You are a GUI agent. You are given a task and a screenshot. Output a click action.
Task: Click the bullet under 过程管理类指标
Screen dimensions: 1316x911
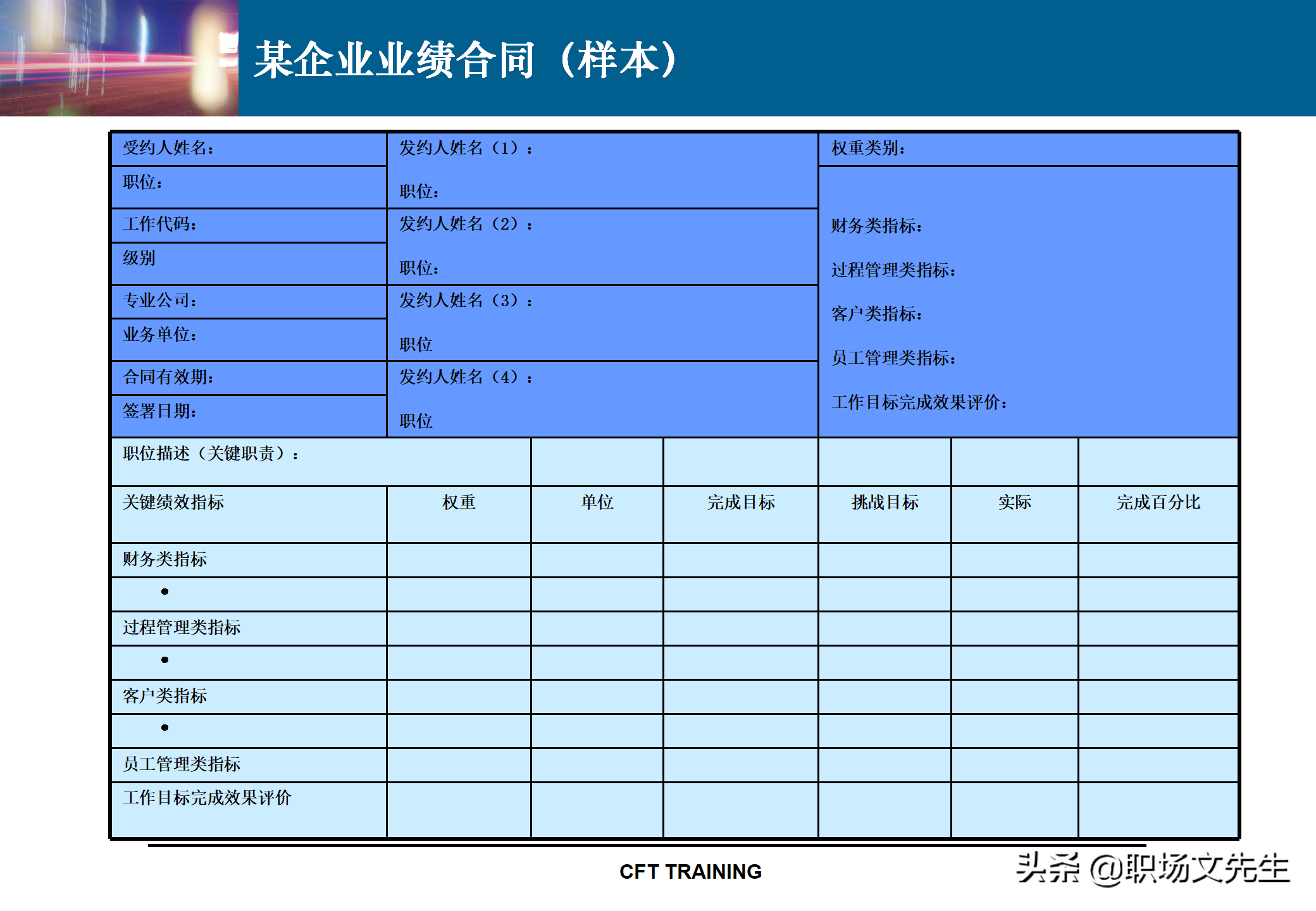[165, 660]
